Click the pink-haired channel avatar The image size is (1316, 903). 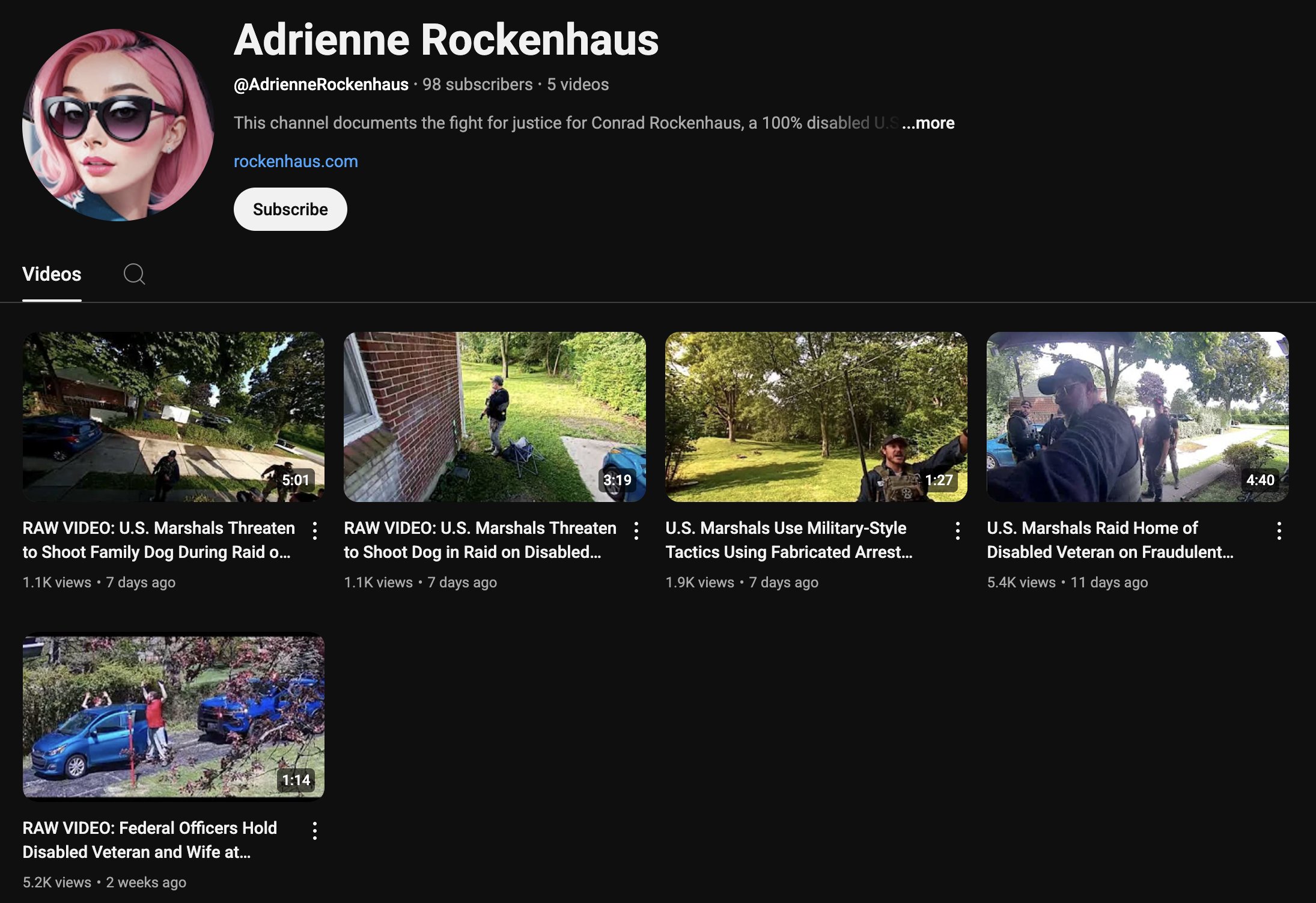tap(118, 125)
